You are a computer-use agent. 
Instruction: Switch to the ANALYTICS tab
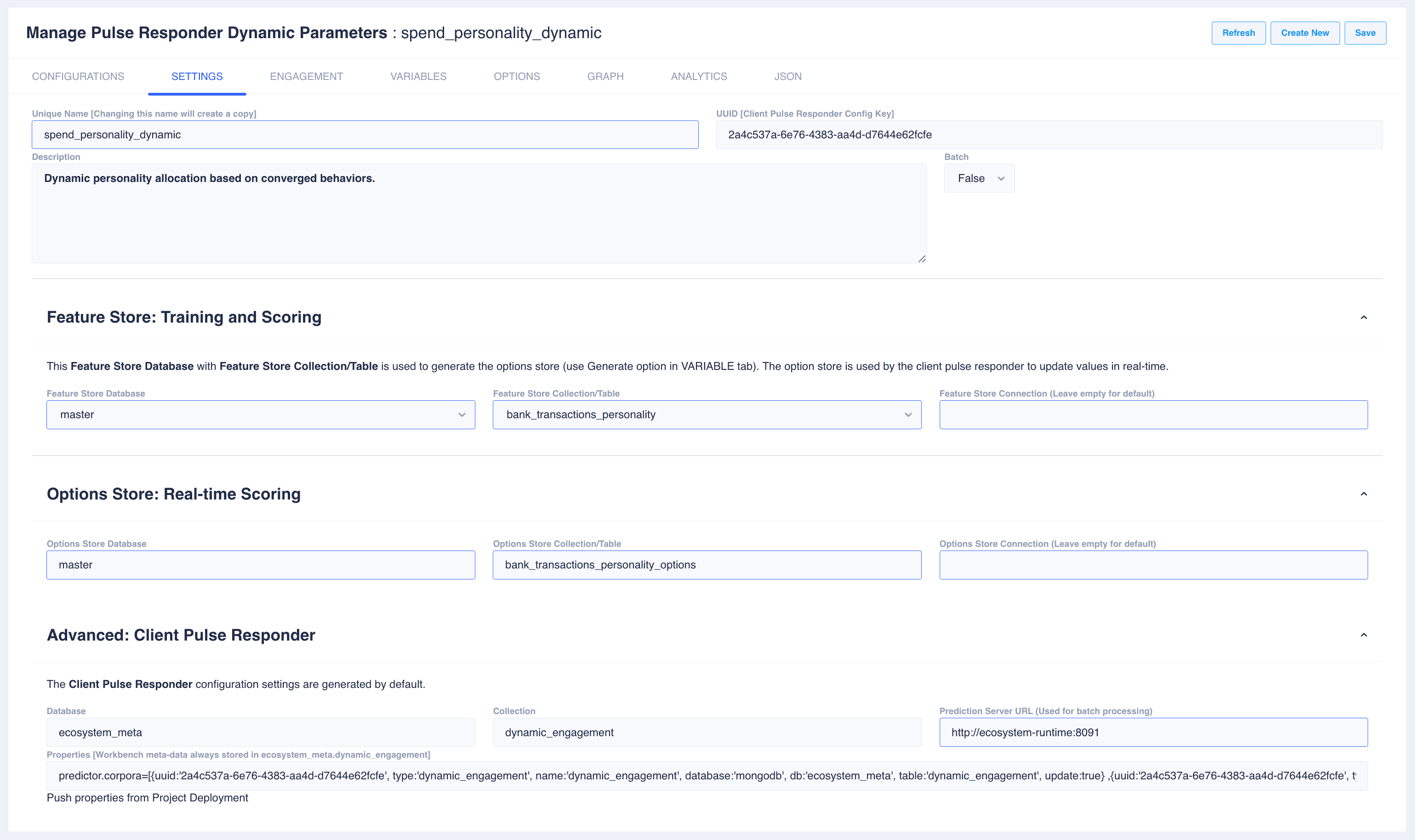[699, 76]
